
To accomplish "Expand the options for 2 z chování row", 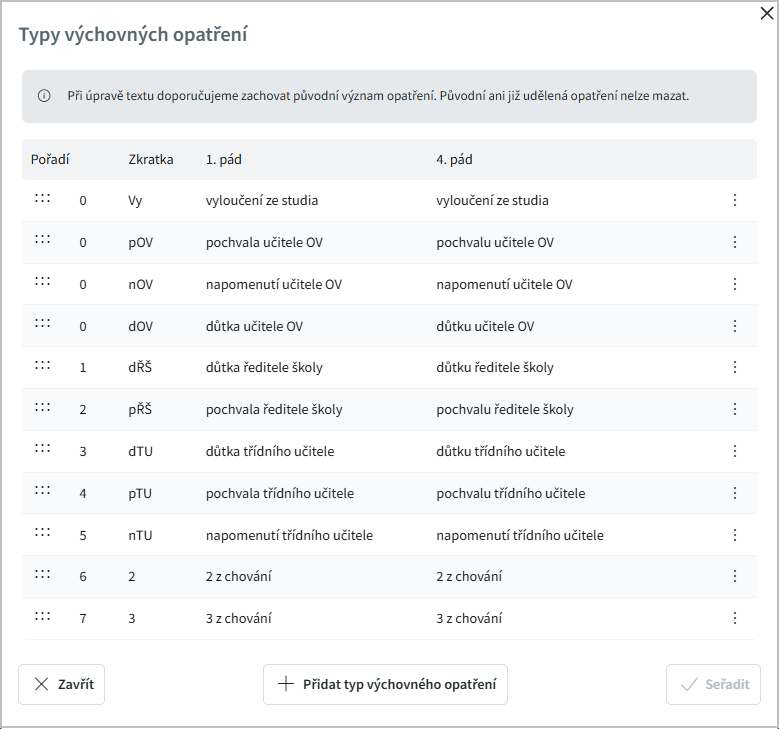I will [734, 576].
